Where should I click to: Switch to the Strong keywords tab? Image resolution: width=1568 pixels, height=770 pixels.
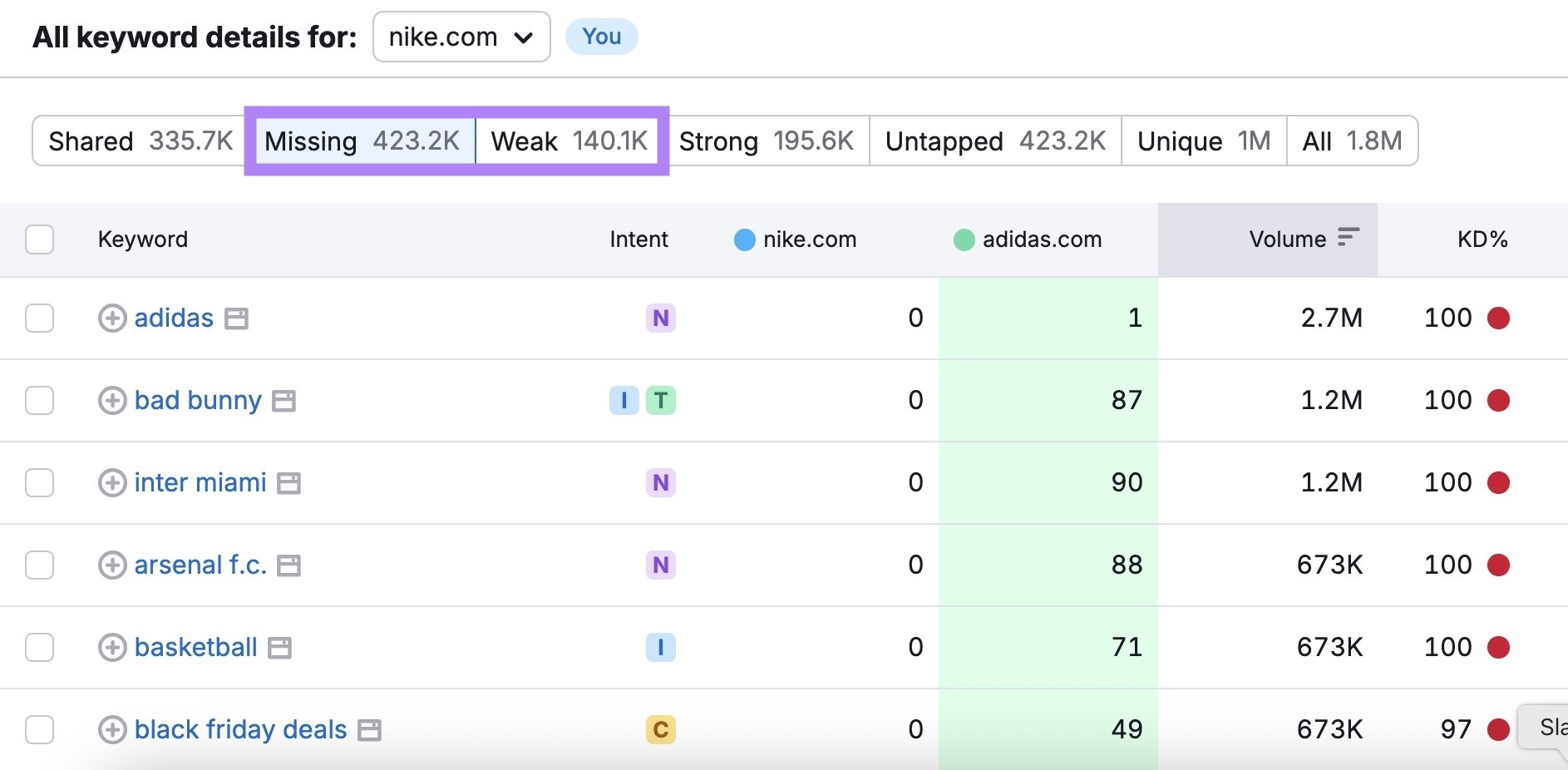[x=766, y=141]
